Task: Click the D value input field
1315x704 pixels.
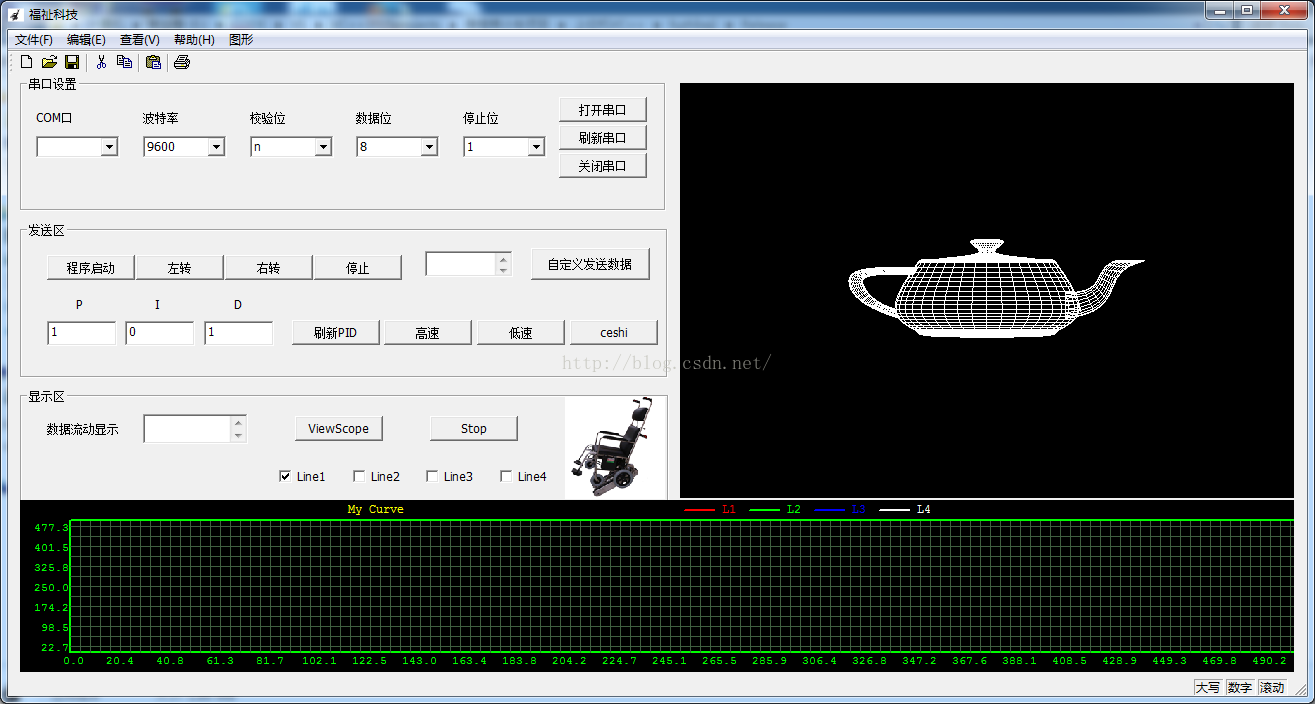Action: click(238, 333)
